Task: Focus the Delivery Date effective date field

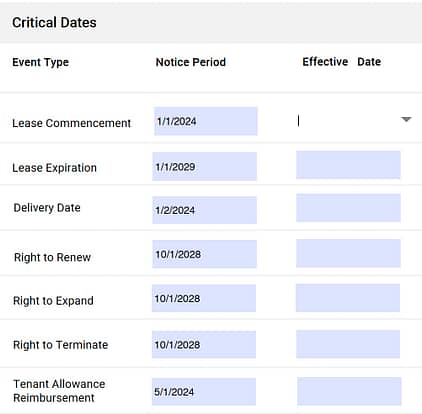Action: (348, 208)
